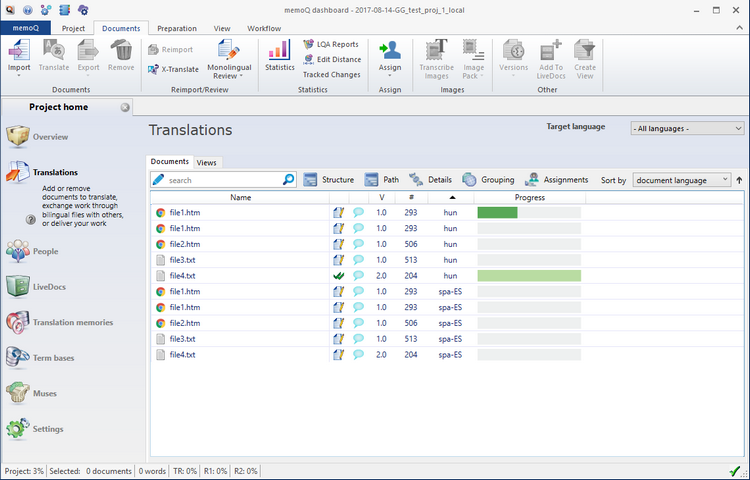Open the Target language dropdown
The height and width of the screenshot is (480, 750).
coord(687,129)
